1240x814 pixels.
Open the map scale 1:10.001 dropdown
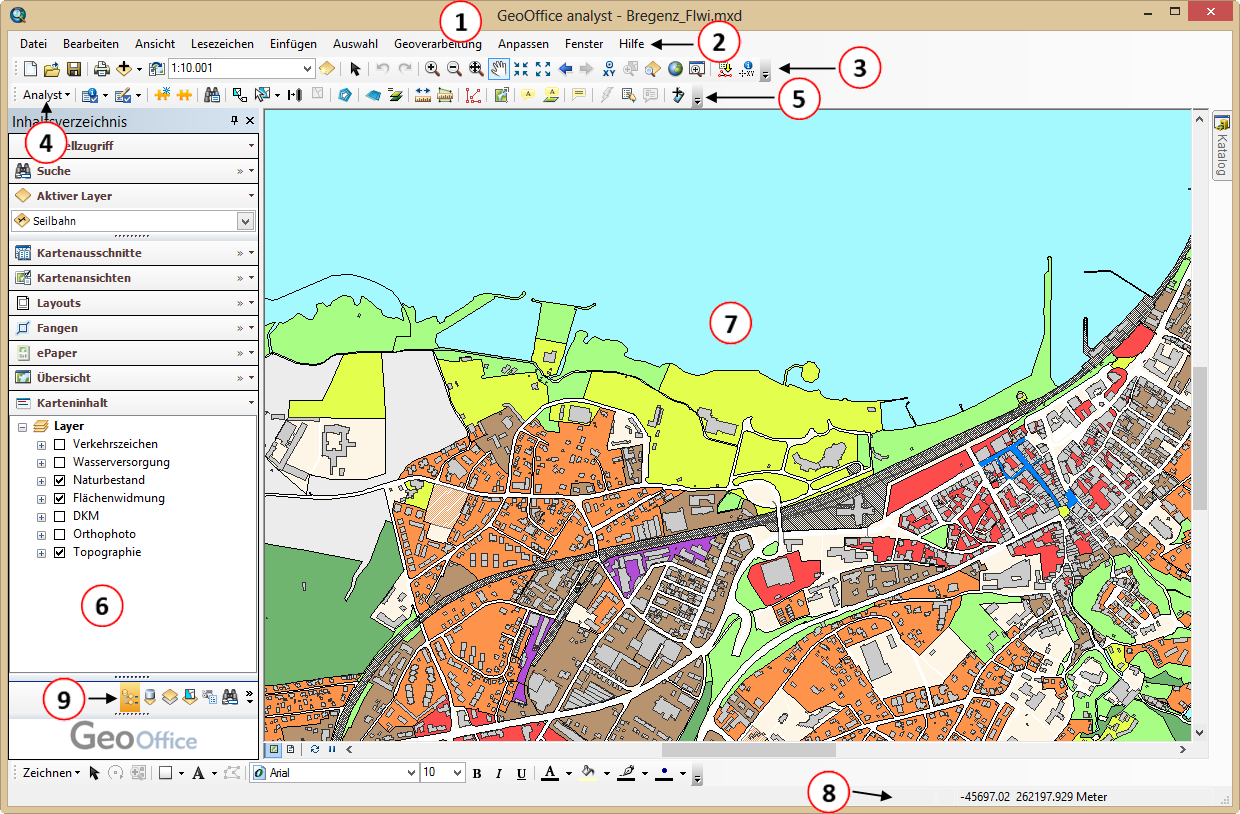pos(307,69)
